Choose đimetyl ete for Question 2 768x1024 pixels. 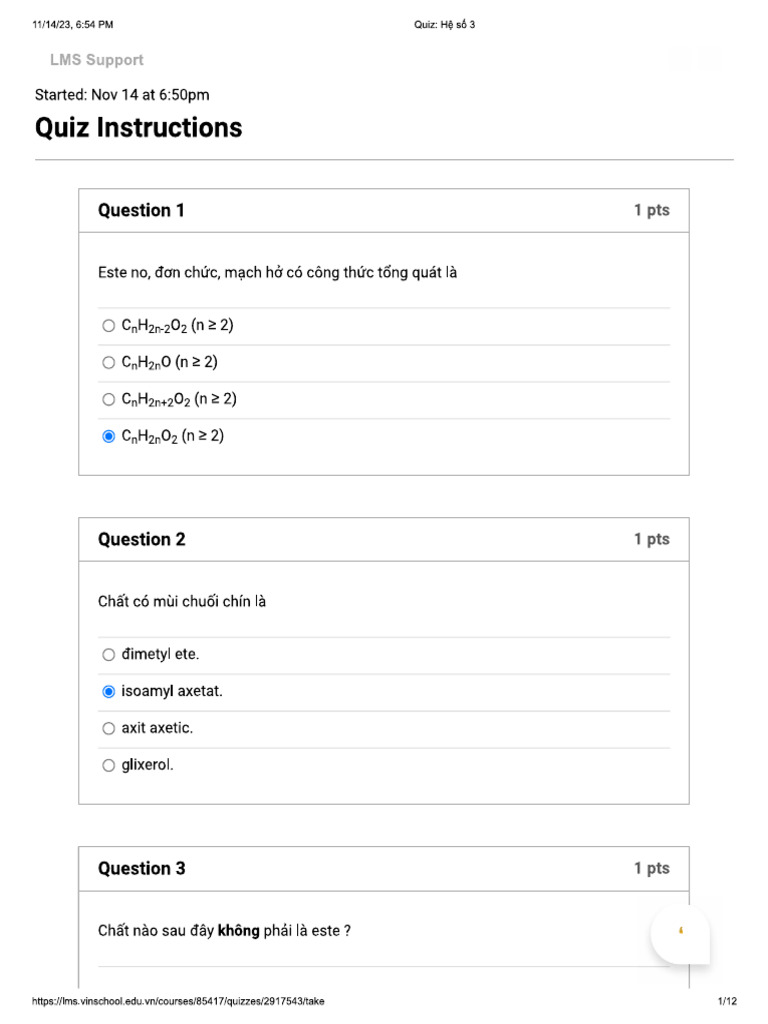[109, 655]
